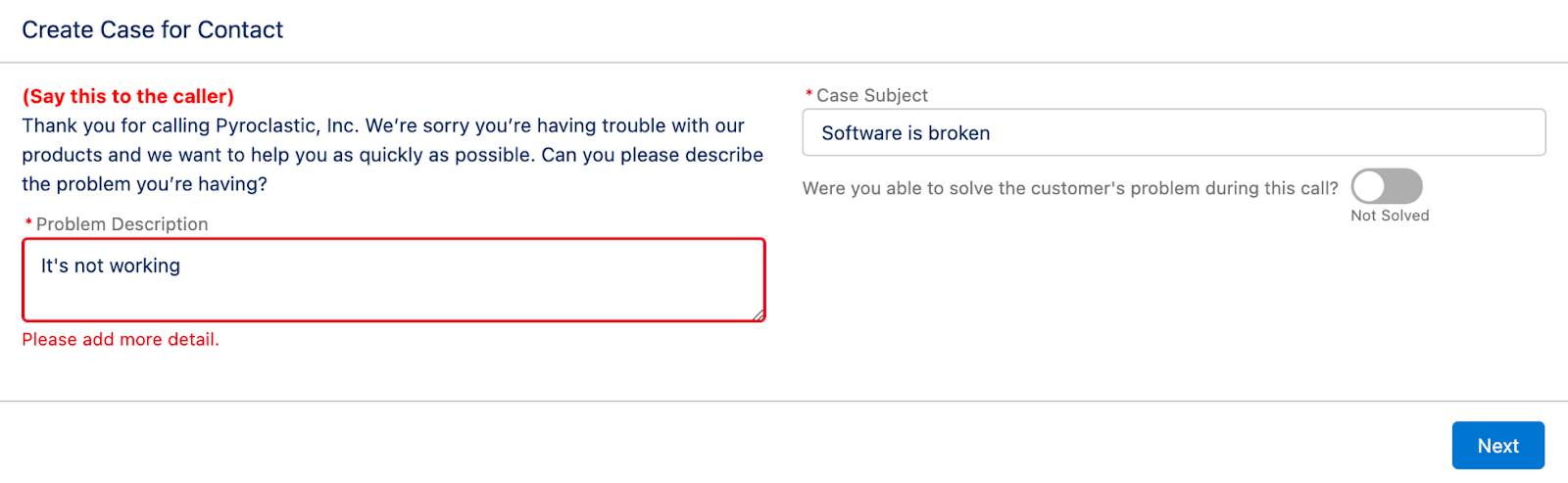Click the required asterisk beside Case Subject

click(x=808, y=95)
